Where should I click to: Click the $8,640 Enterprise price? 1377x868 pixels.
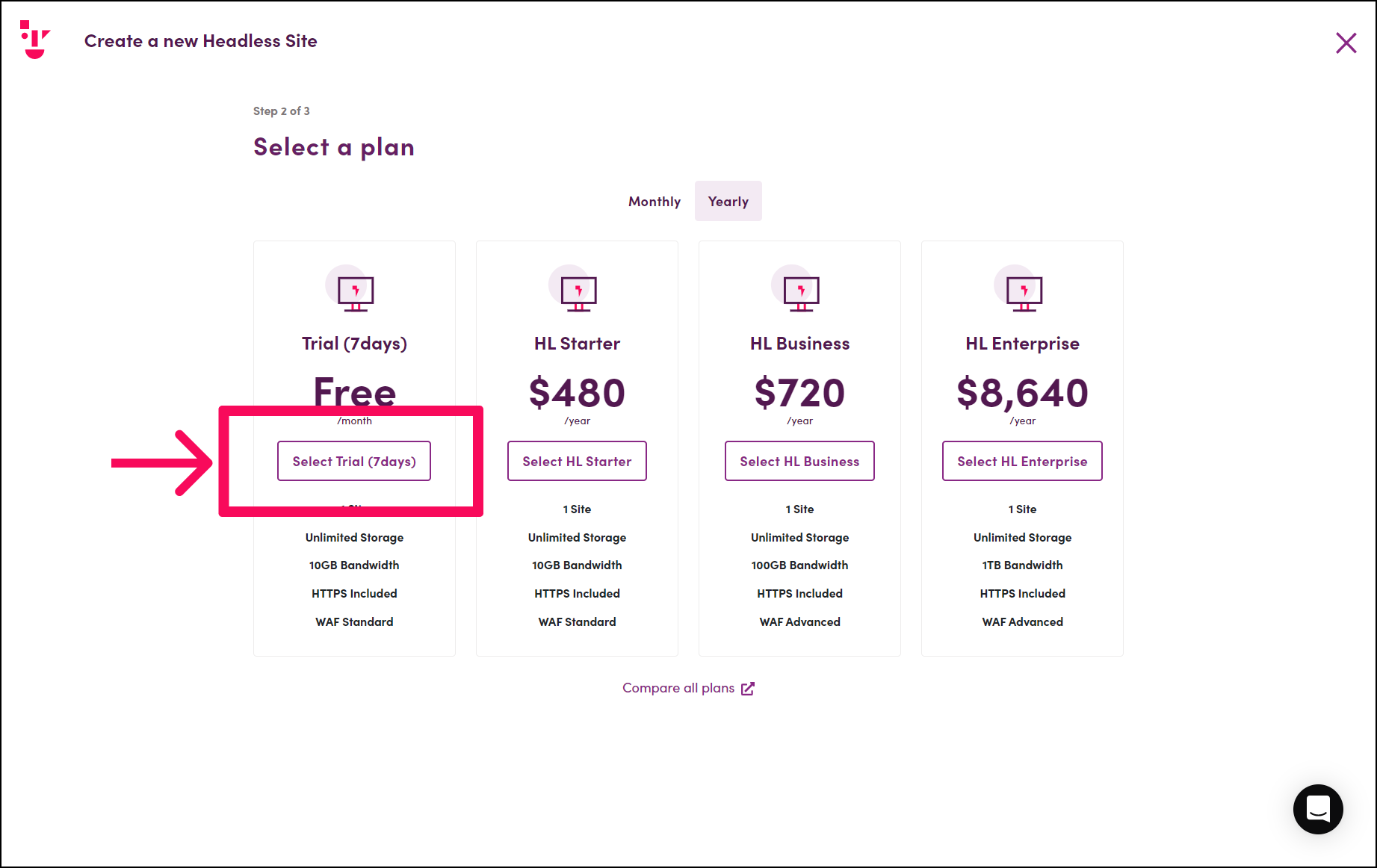click(x=1022, y=393)
